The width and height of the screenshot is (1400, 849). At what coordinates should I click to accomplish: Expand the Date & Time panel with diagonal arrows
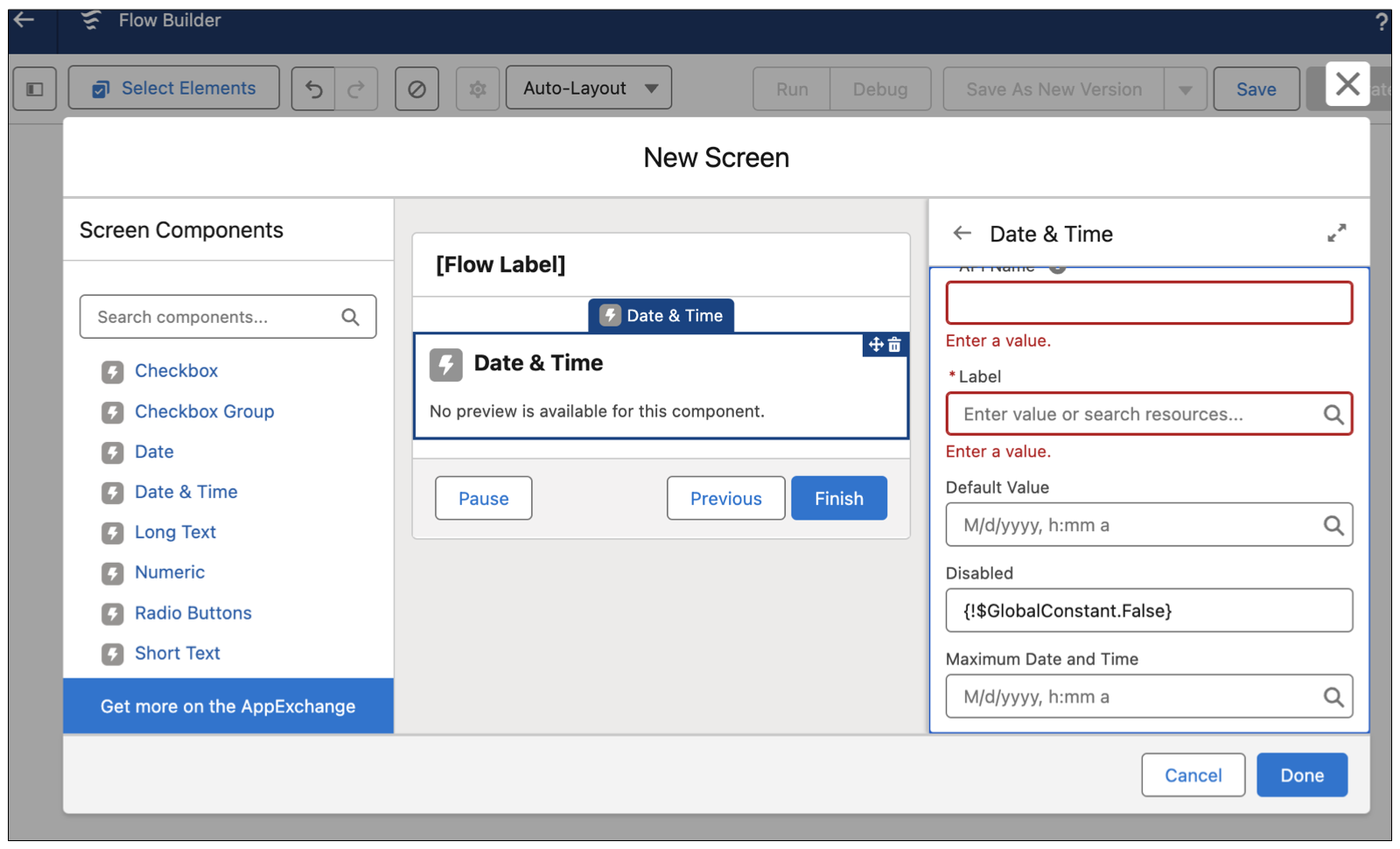[x=1336, y=233]
